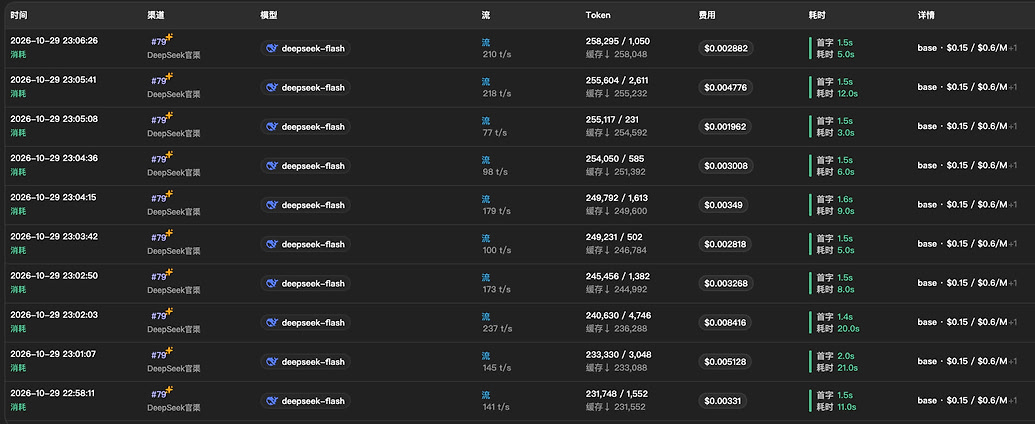This screenshot has width=1035, height=424.
Task: Click token count 254,050 / 585
Action: pyautogui.click(x=615, y=159)
